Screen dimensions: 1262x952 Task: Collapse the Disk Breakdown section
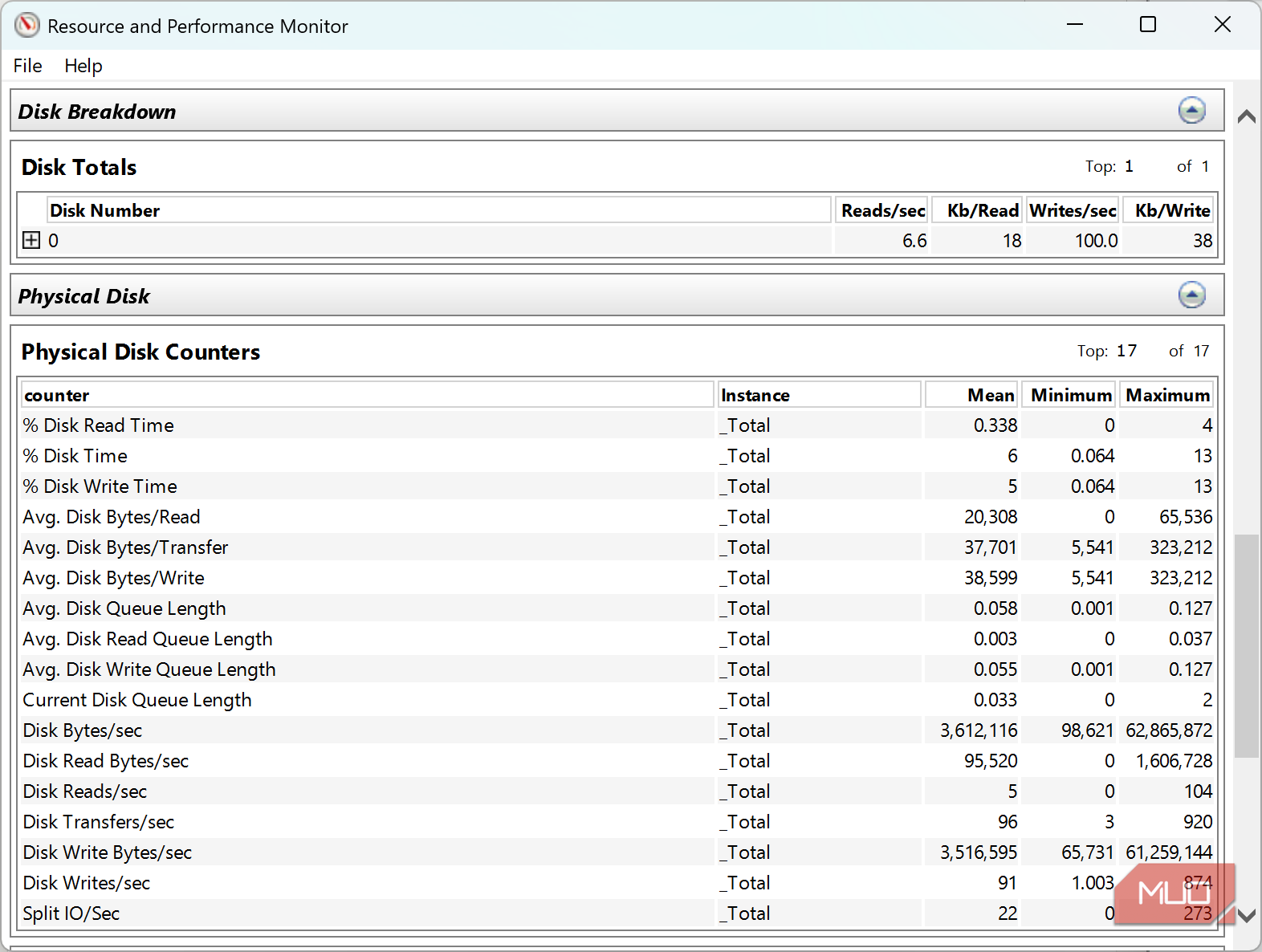[x=1191, y=111]
